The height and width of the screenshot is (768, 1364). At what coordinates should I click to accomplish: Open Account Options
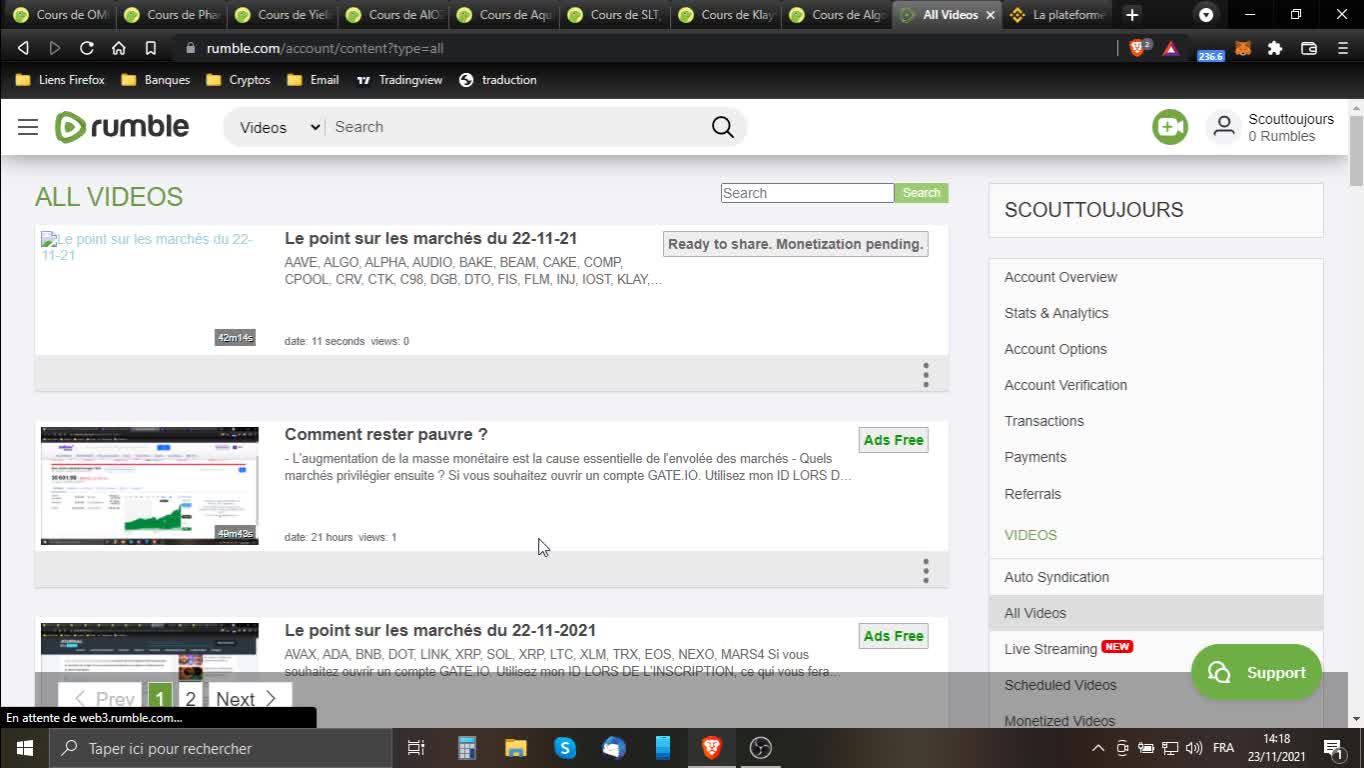coord(1055,349)
